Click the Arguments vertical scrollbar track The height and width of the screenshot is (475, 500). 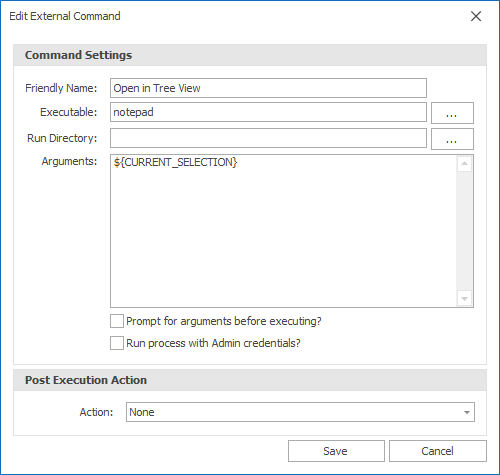tap(464, 231)
